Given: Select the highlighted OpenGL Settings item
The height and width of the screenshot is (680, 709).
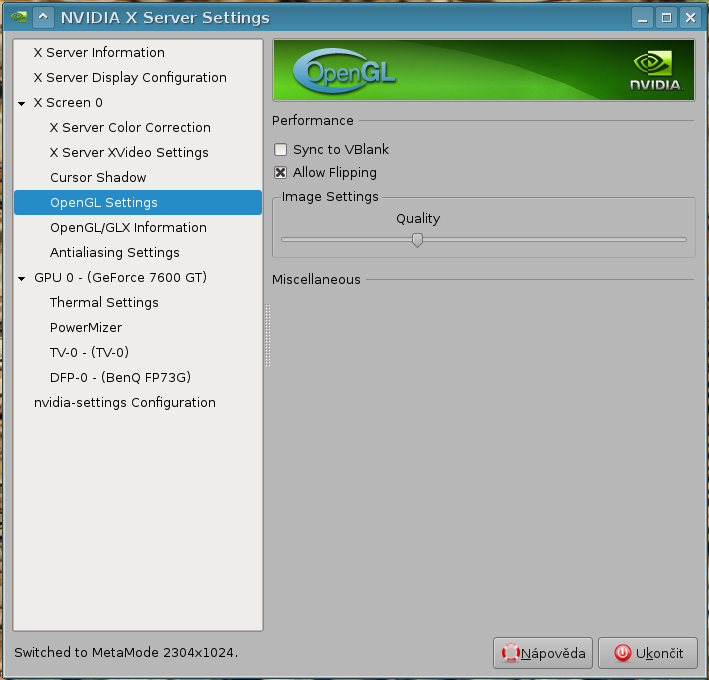Looking at the screenshot, I should coord(138,203).
